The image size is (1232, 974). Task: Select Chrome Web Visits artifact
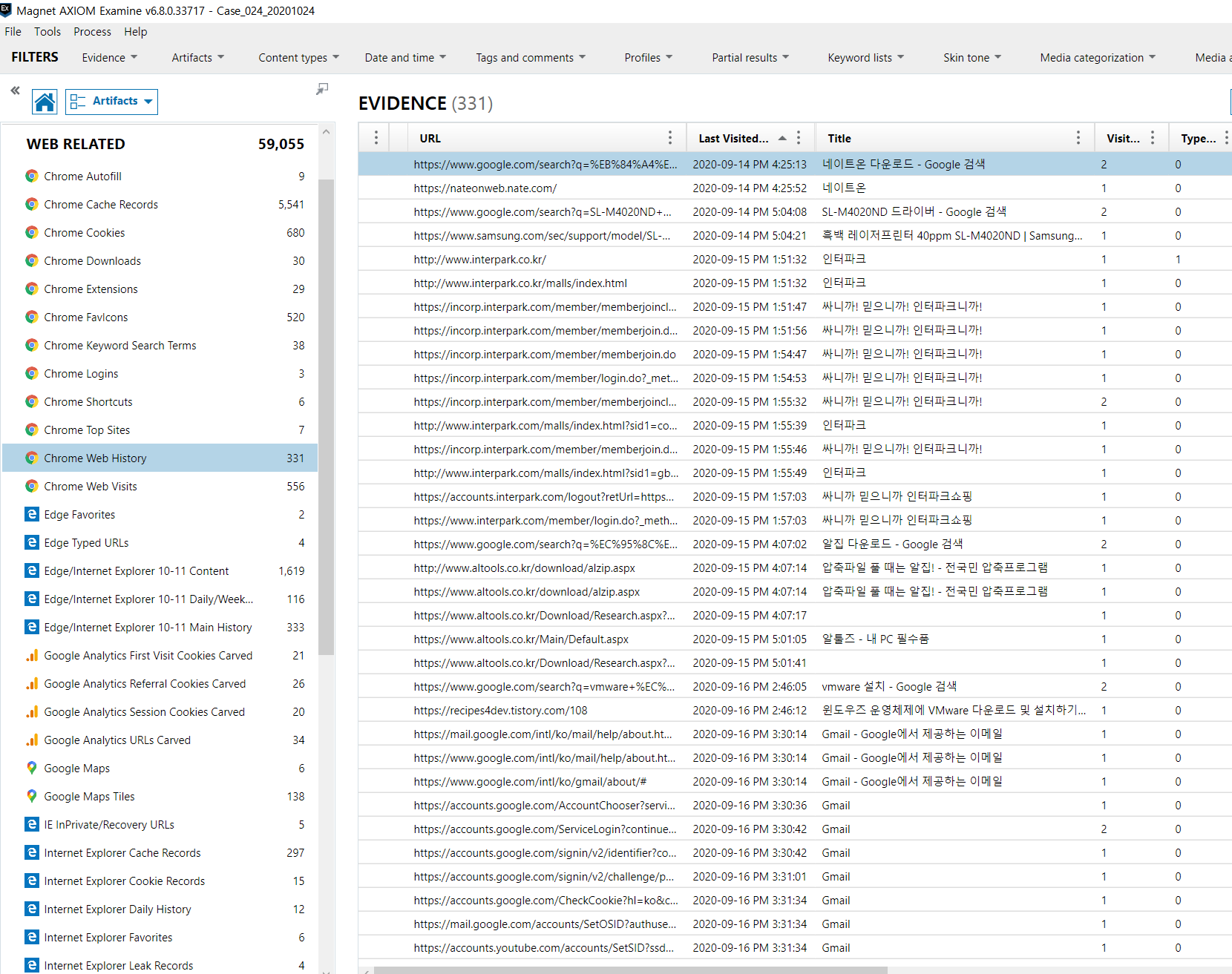pyautogui.click(x=160, y=487)
